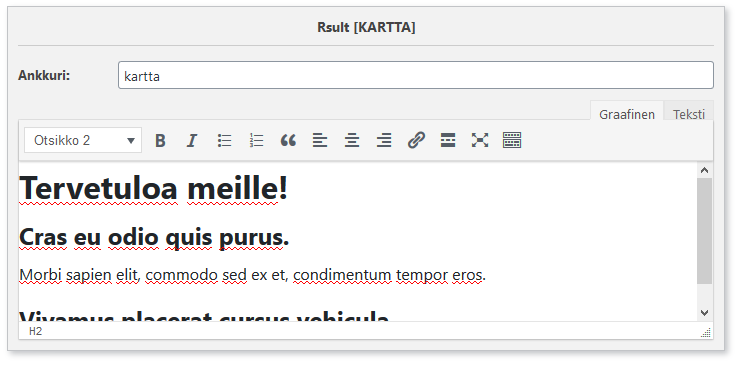Toggle the extra toolbar row
Viewport: 740px width, 366px height.
[x=512, y=141]
